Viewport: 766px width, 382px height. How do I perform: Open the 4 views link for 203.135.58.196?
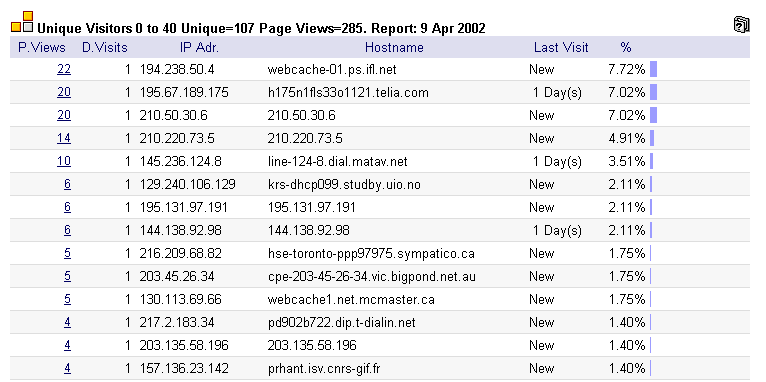[67, 345]
